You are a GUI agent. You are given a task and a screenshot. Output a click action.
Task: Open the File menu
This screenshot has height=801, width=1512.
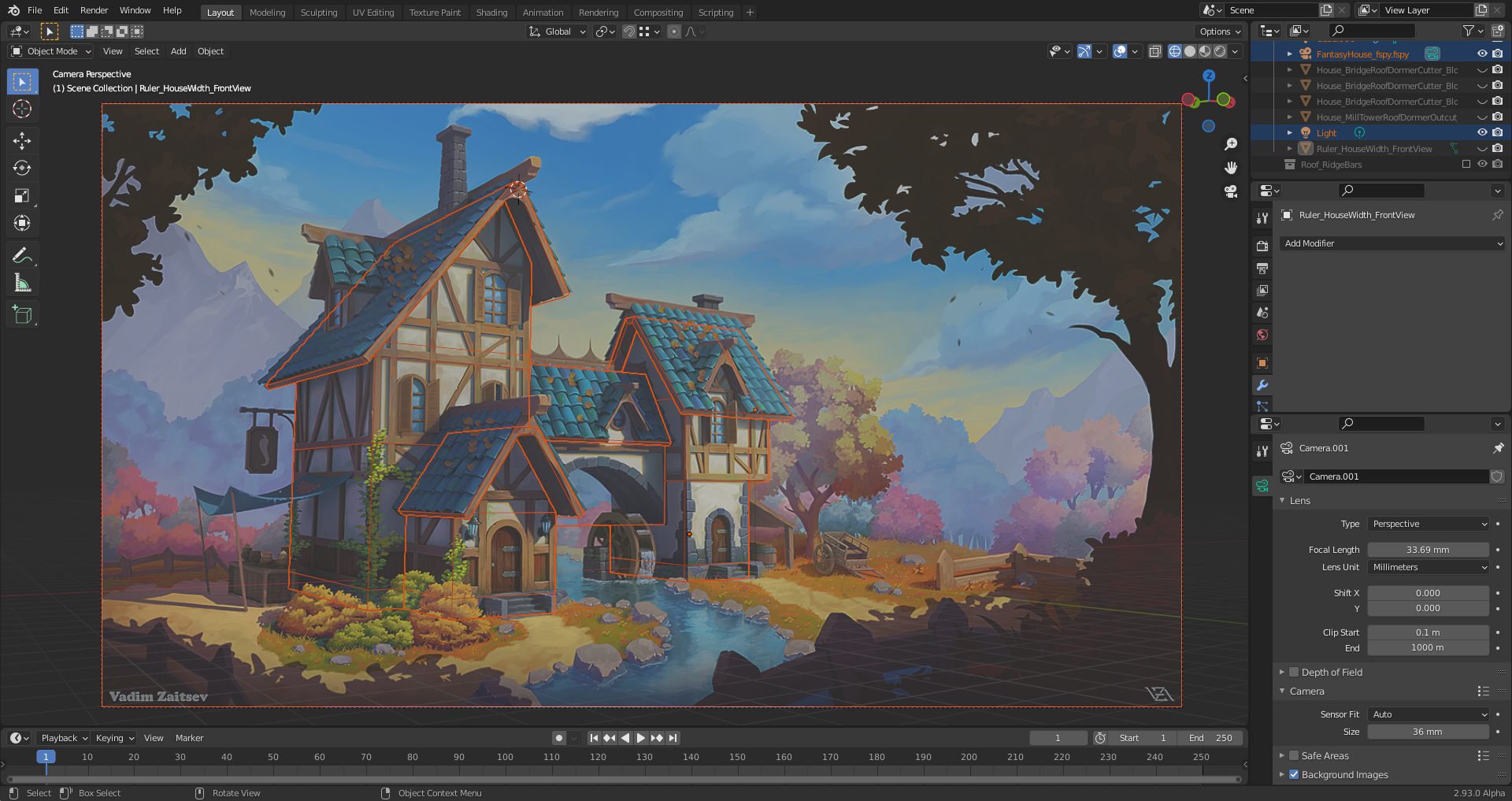(x=35, y=10)
